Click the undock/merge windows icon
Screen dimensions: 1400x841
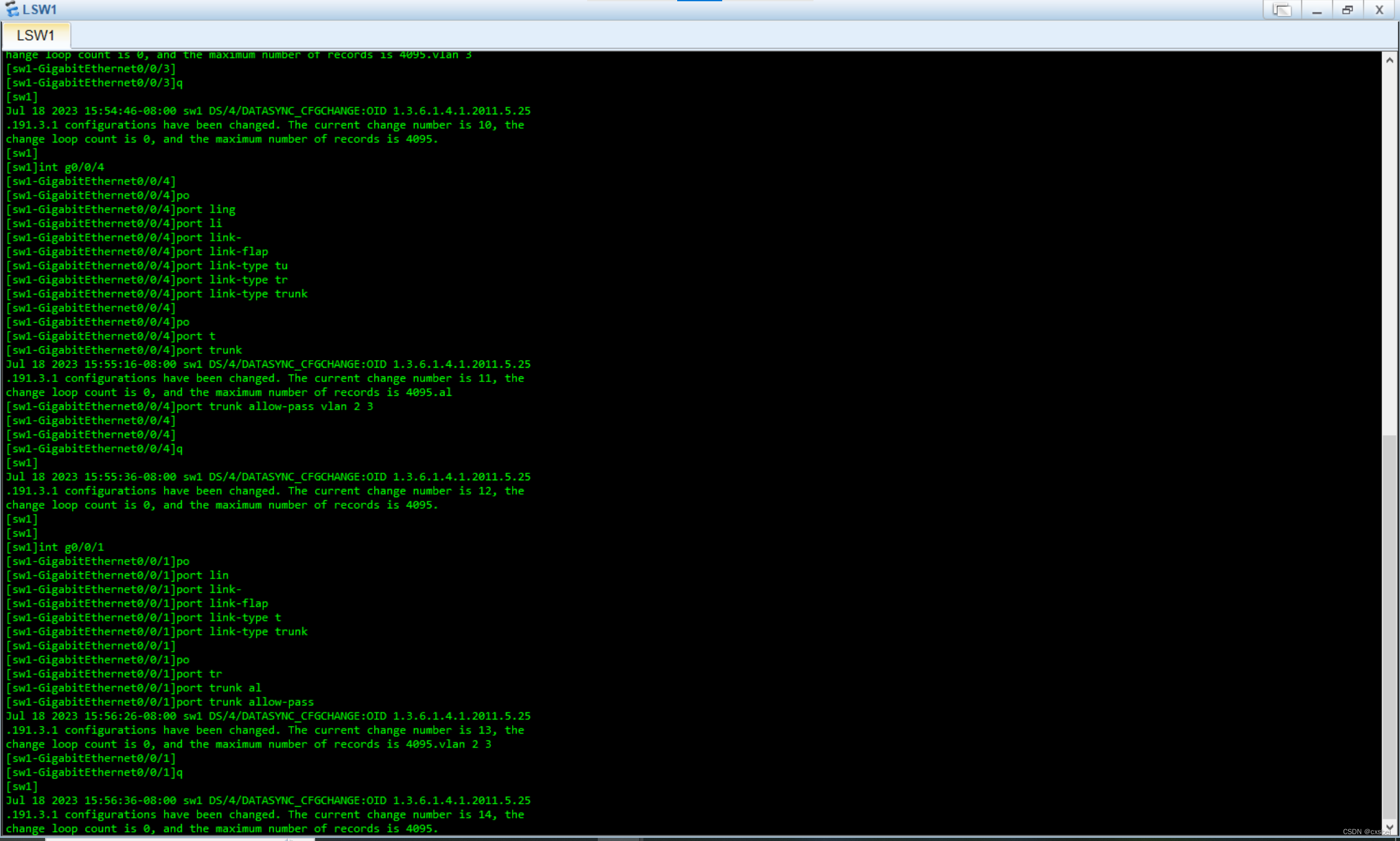coord(1281,10)
